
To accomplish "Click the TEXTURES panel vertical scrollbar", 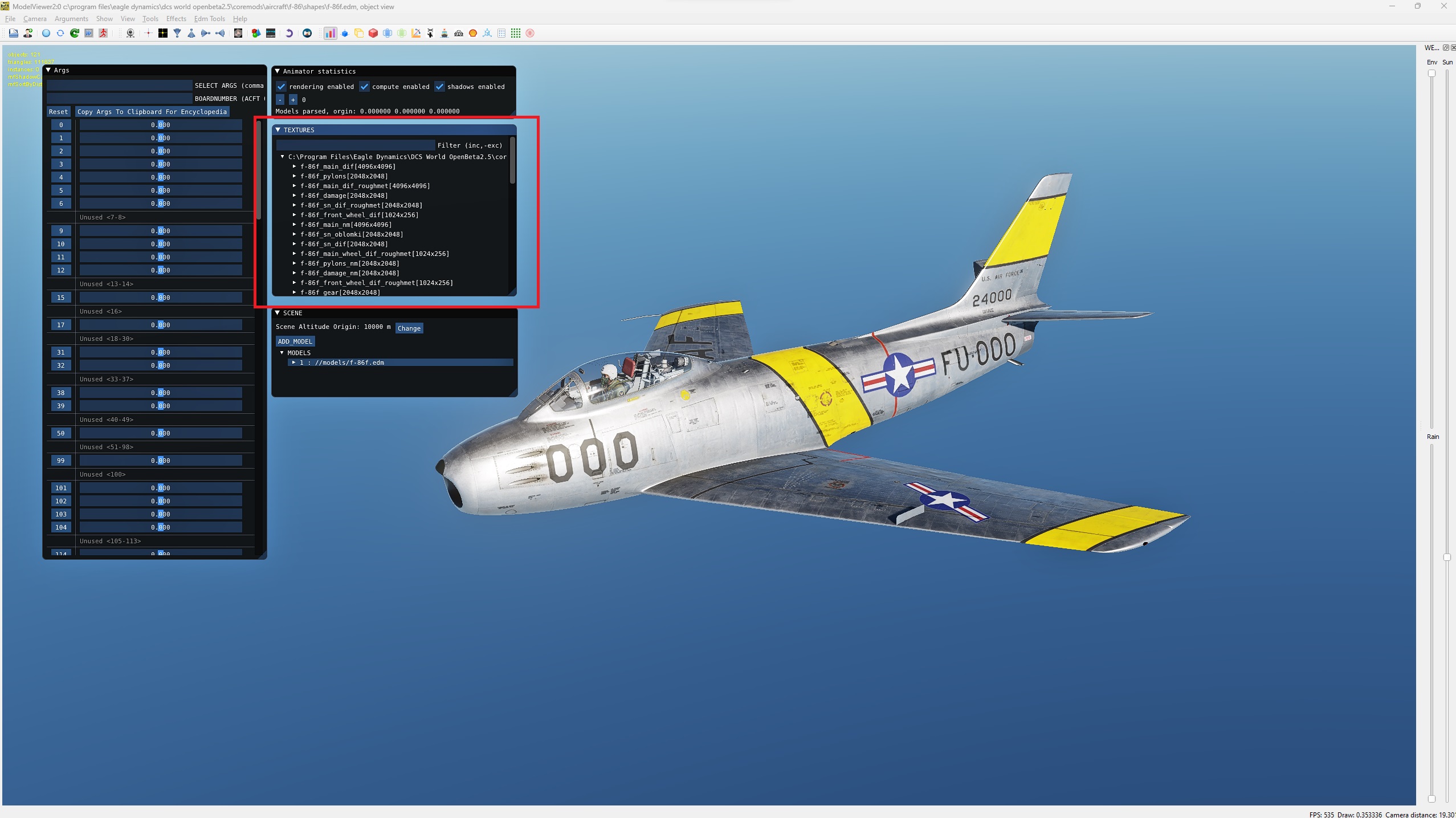I will pos(512,161).
